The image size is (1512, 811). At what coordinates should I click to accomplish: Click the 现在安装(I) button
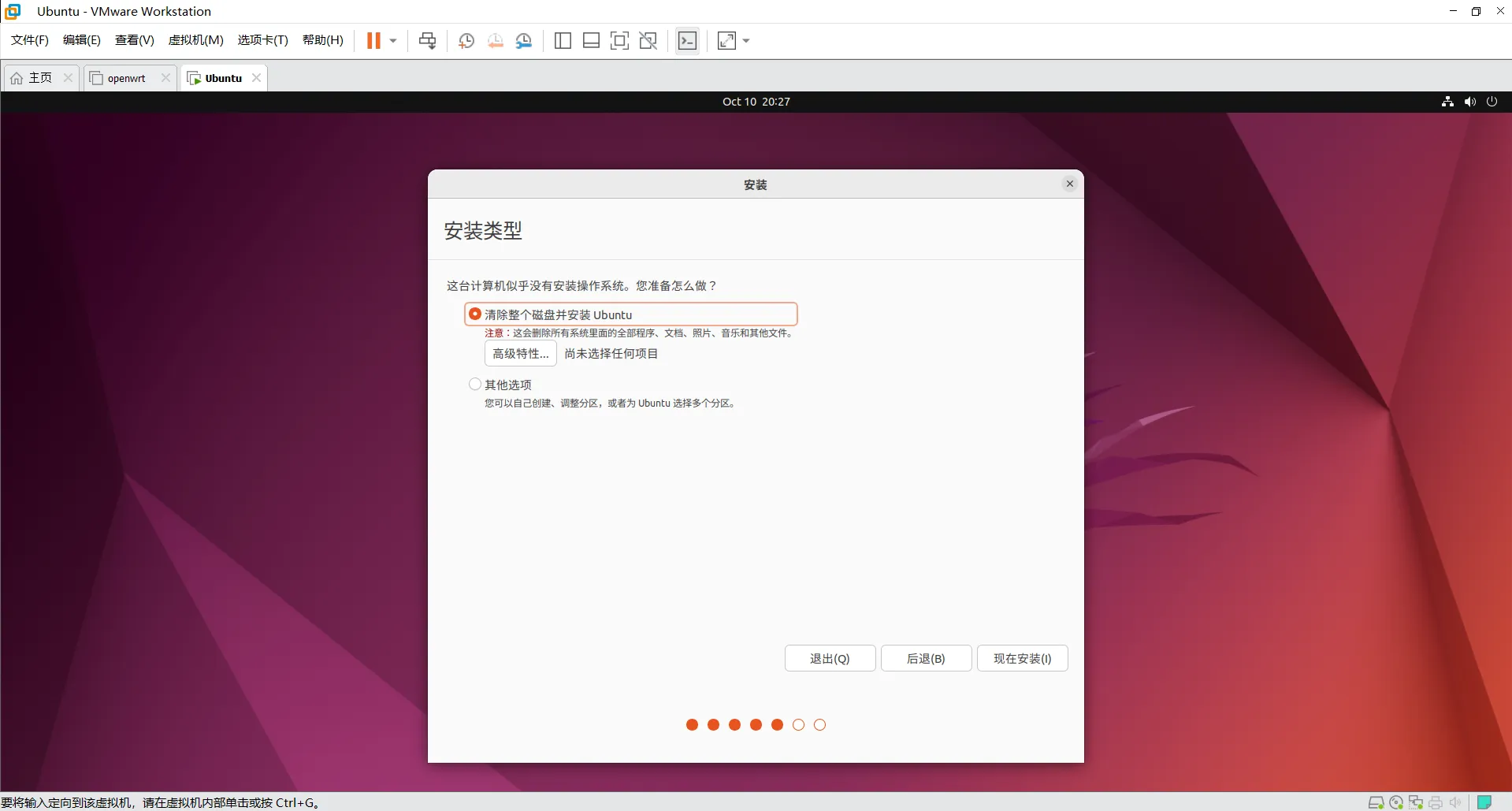tap(1022, 658)
